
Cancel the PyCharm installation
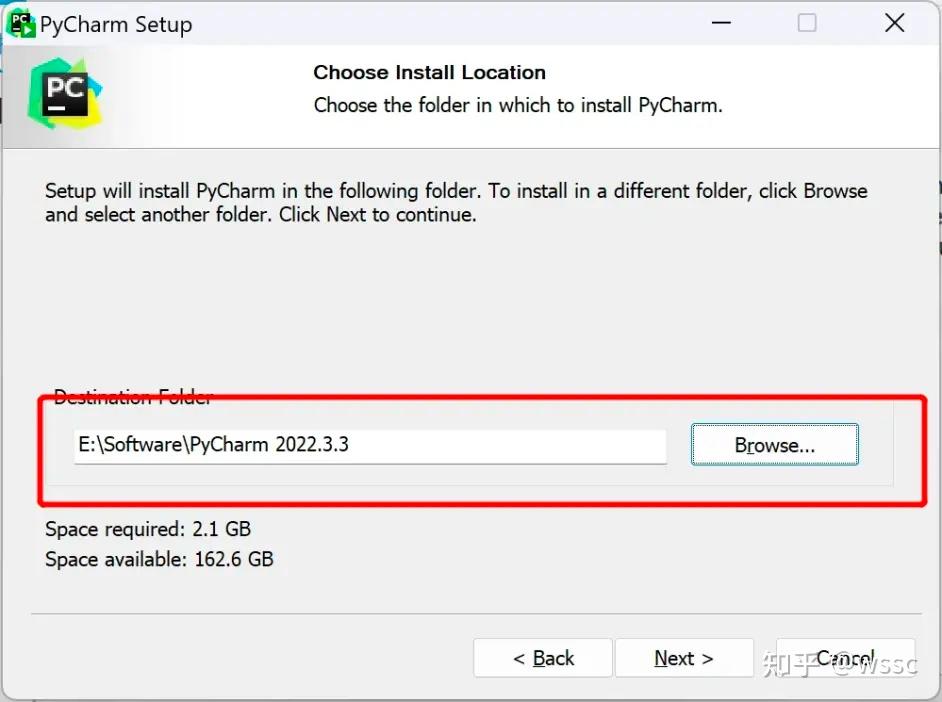(845, 658)
